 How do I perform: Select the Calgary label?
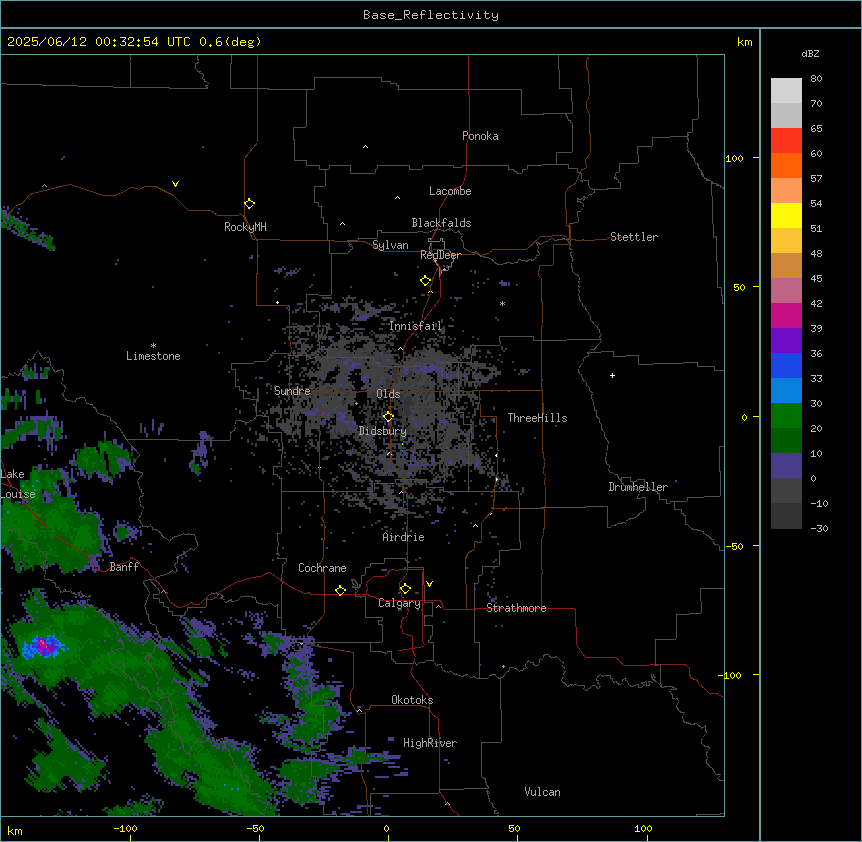(x=399, y=603)
